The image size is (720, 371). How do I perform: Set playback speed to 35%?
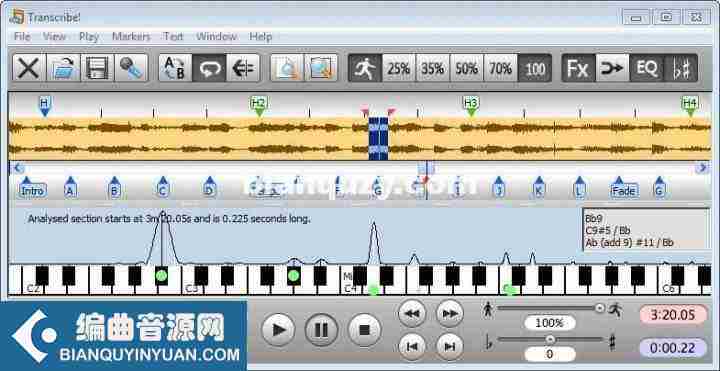click(433, 68)
